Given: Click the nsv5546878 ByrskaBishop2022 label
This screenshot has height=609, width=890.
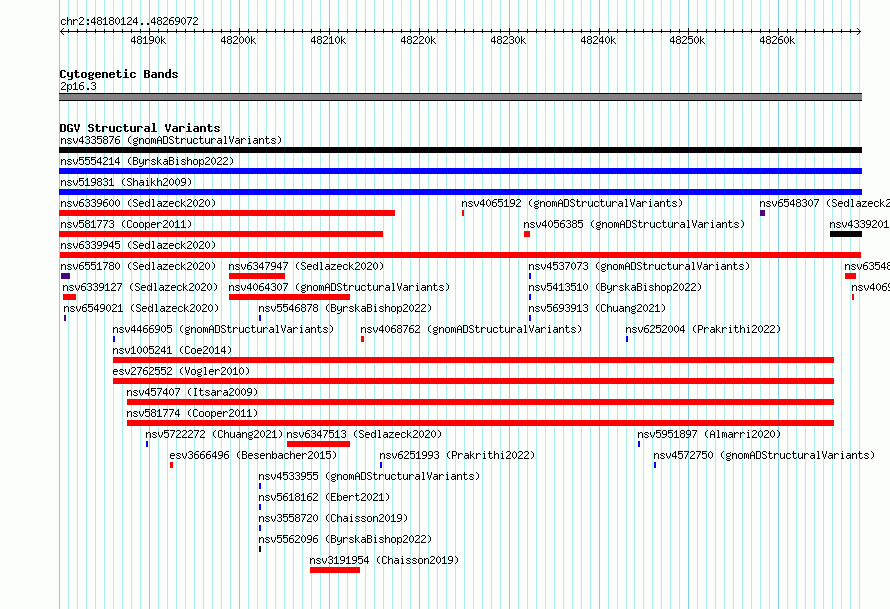Looking at the screenshot, I should [x=345, y=308].
